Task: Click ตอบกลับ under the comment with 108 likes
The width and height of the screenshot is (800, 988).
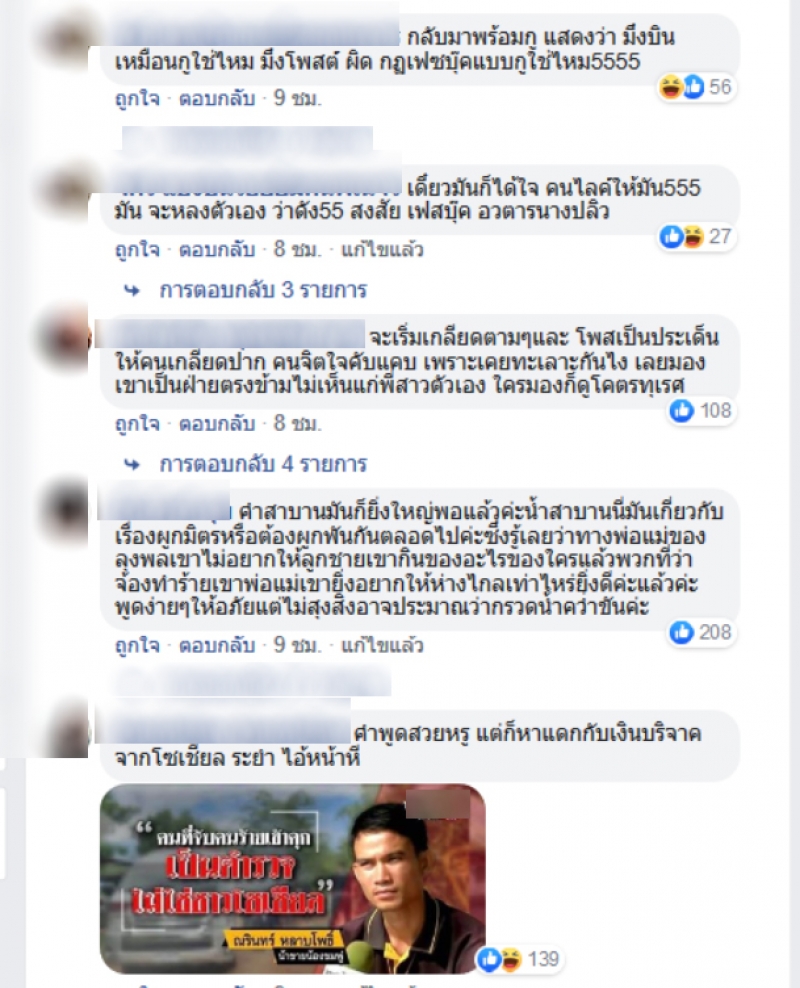Action: (217, 423)
